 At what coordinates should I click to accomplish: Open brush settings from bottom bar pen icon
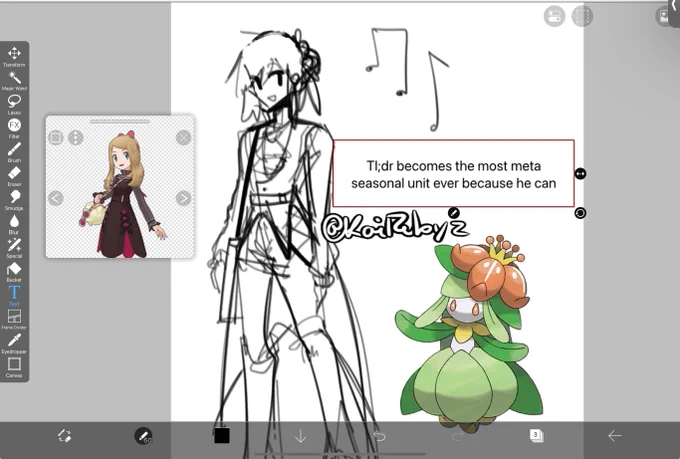tap(144, 436)
